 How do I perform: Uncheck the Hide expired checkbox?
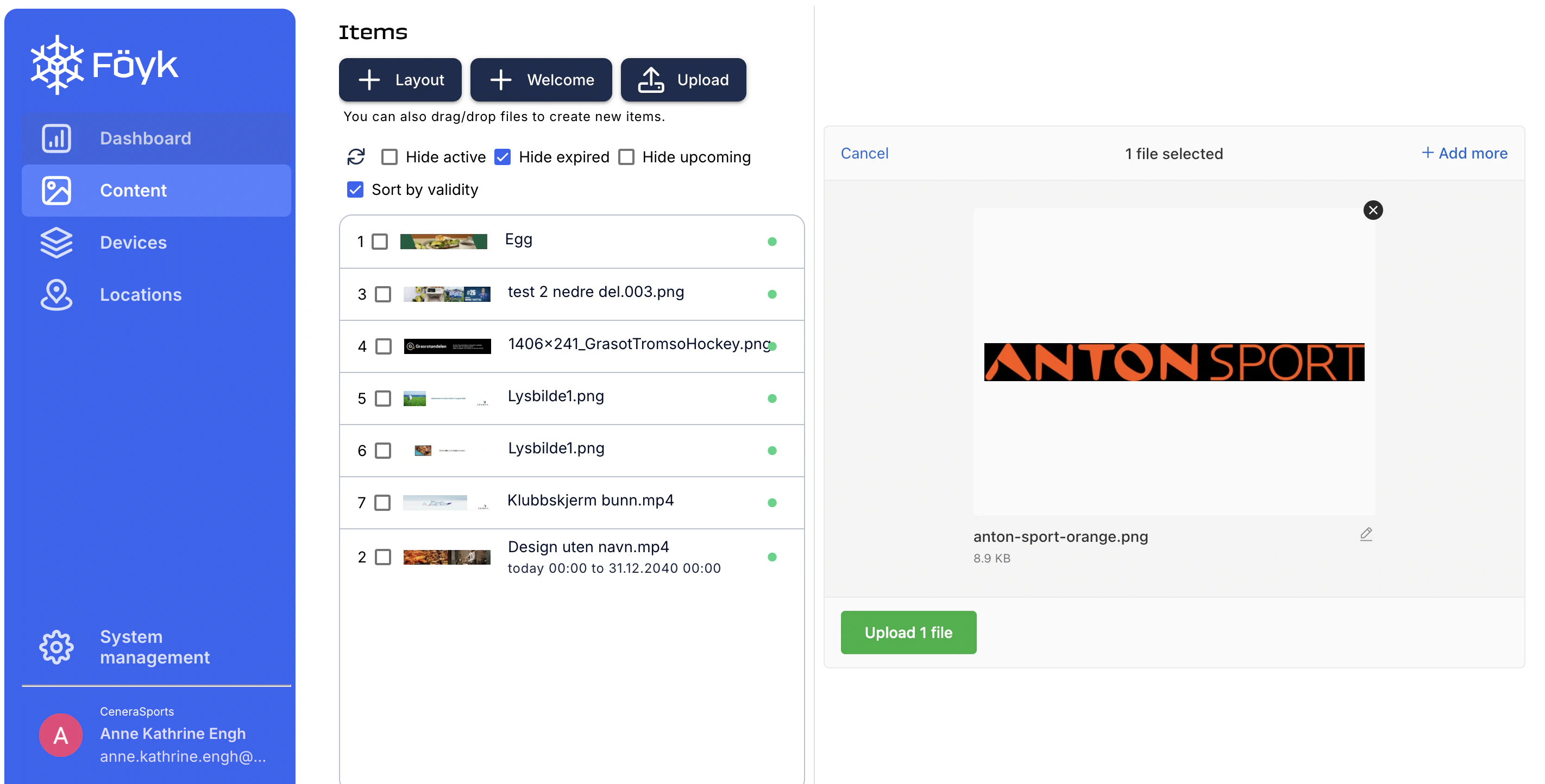503,157
